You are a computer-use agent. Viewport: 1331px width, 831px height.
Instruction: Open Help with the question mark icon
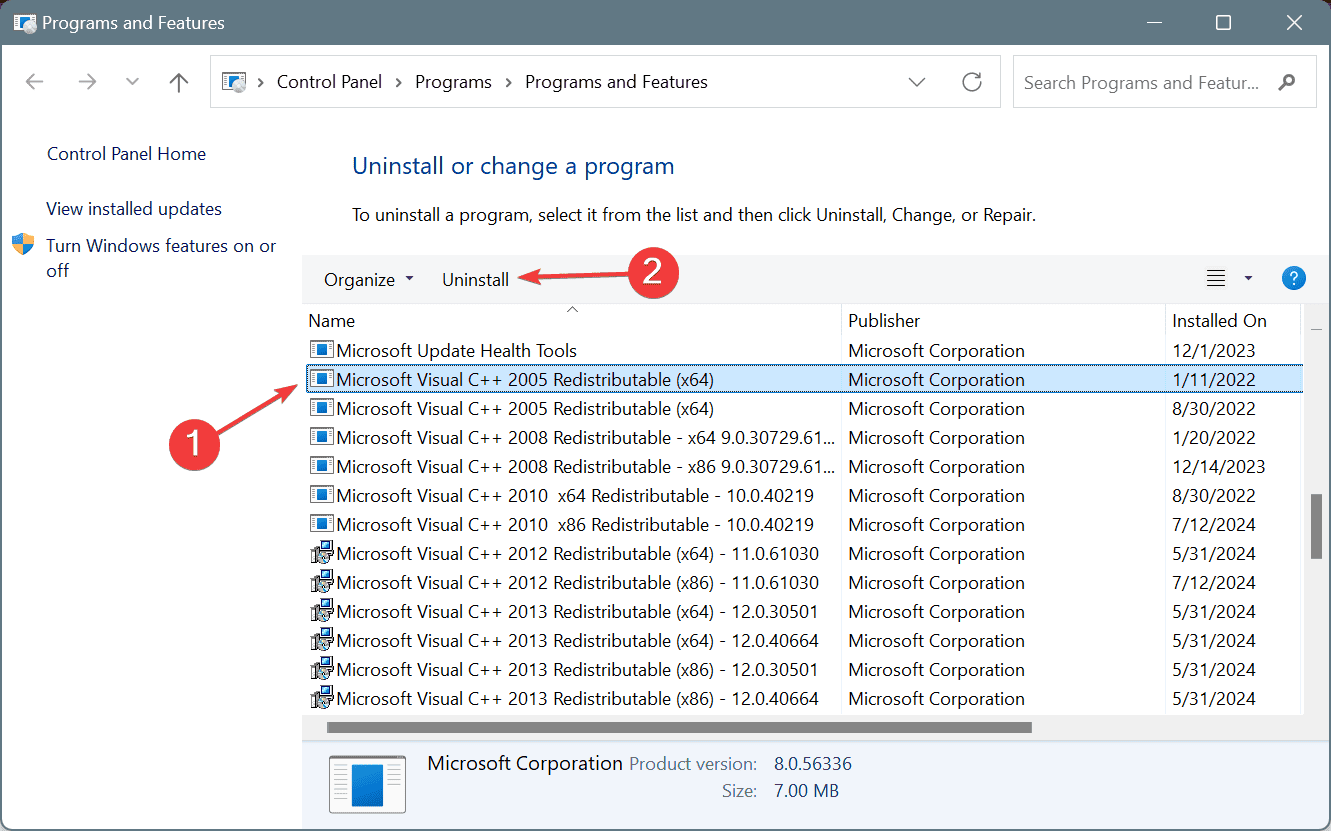[1293, 279]
